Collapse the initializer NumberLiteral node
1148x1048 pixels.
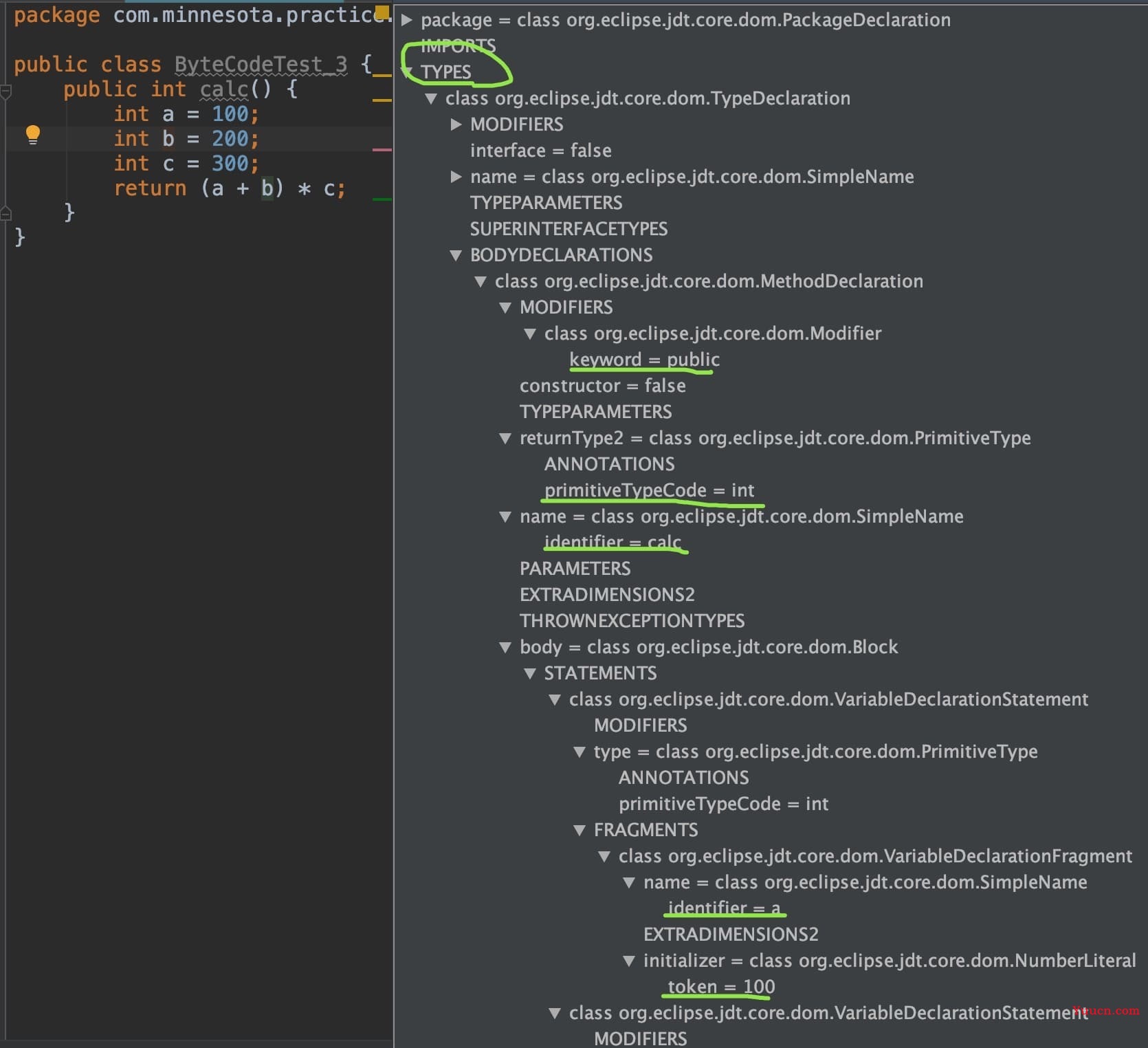point(629,961)
